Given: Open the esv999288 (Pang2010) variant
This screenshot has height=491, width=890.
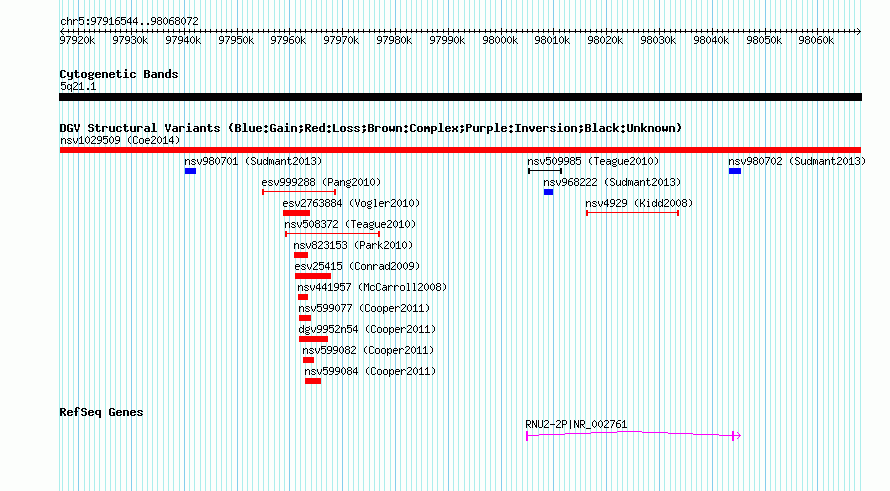Looking at the screenshot, I should (x=321, y=182).
